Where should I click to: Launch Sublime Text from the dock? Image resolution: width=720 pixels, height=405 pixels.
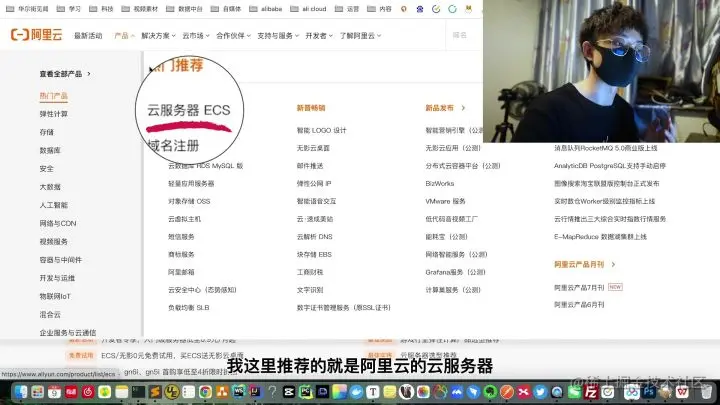coord(155,392)
